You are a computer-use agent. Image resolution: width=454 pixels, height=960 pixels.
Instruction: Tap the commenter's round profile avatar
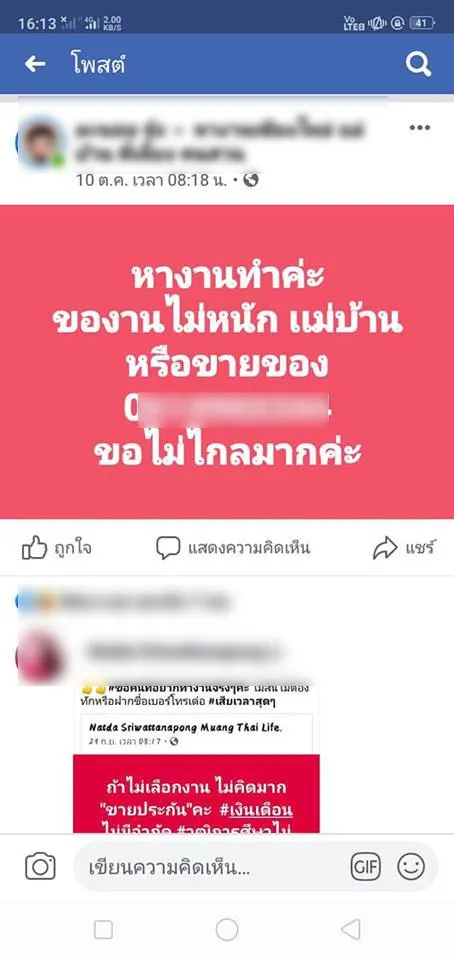40,657
